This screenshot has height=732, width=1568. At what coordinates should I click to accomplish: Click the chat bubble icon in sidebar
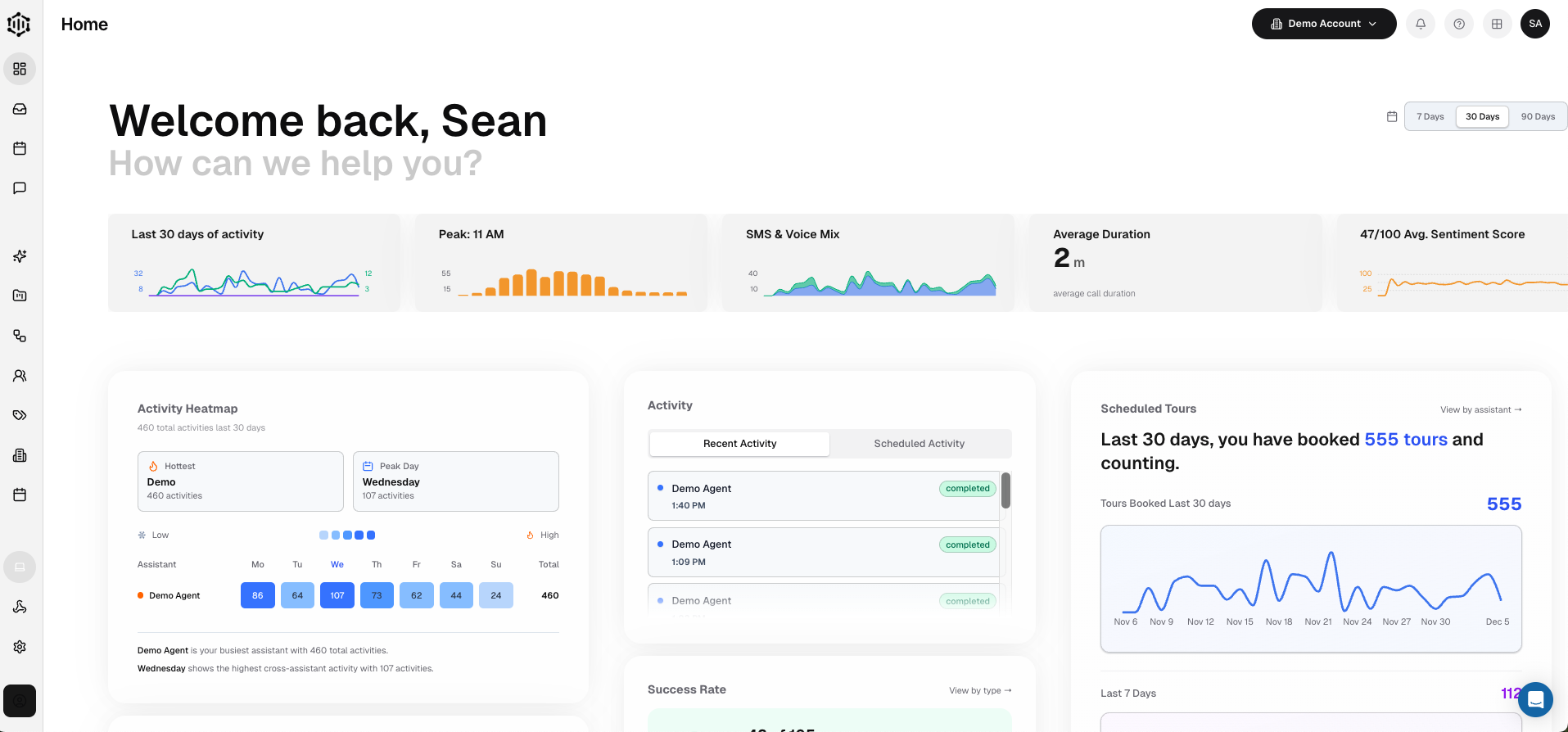[20, 188]
